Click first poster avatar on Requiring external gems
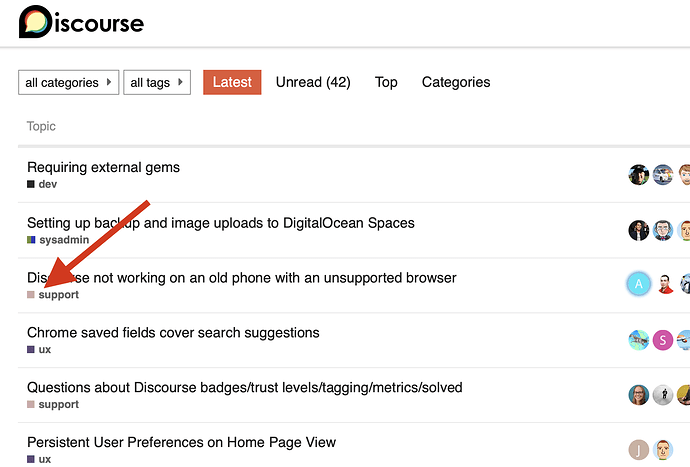 tap(639, 175)
